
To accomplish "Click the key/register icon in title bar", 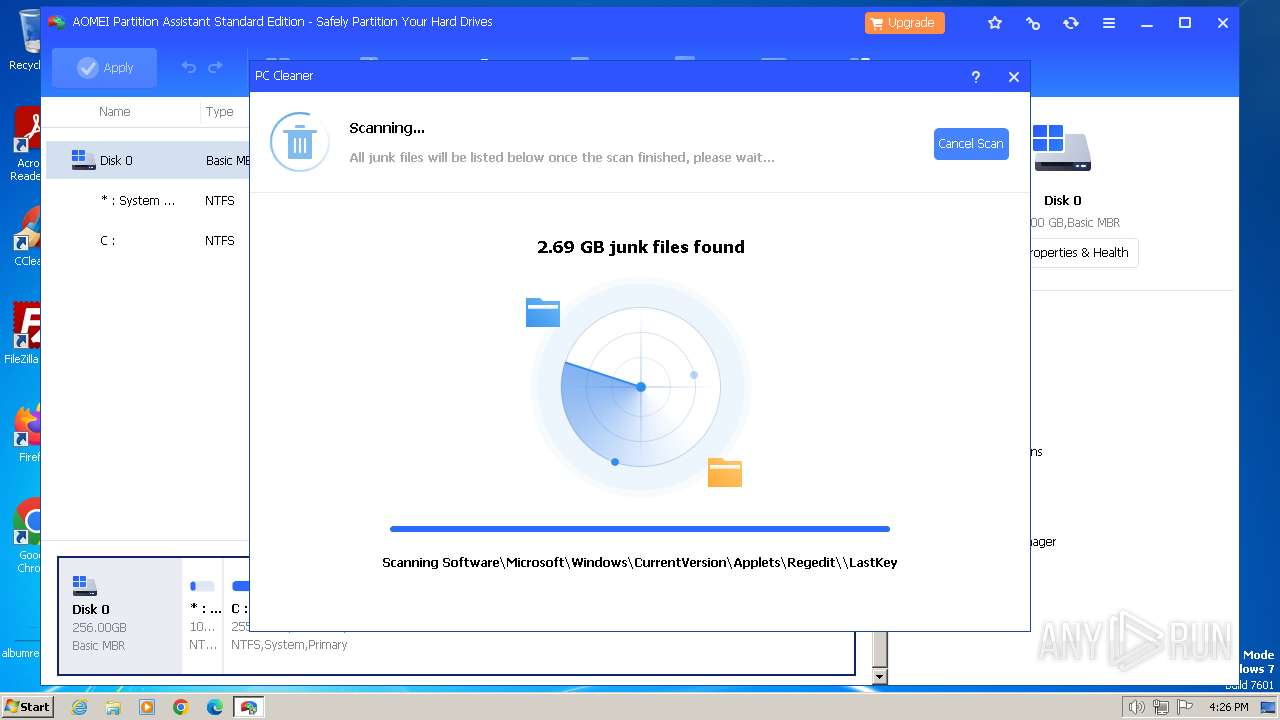I will pyautogui.click(x=1033, y=22).
